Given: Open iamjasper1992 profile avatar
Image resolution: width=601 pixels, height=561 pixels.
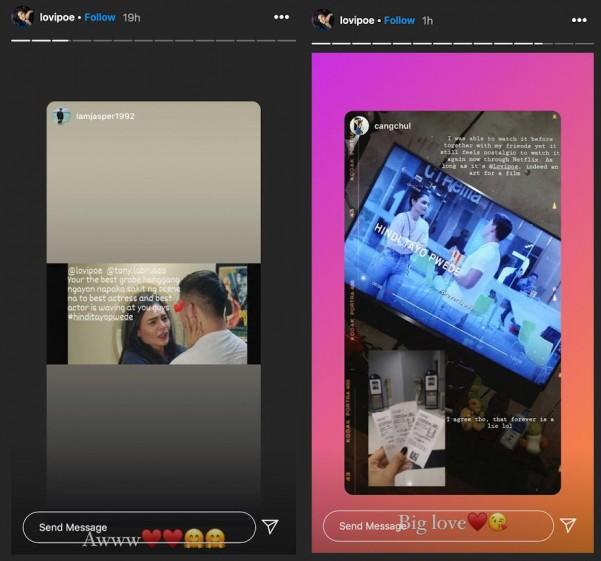Looking at the screenshot, I should tap(61, 116).
